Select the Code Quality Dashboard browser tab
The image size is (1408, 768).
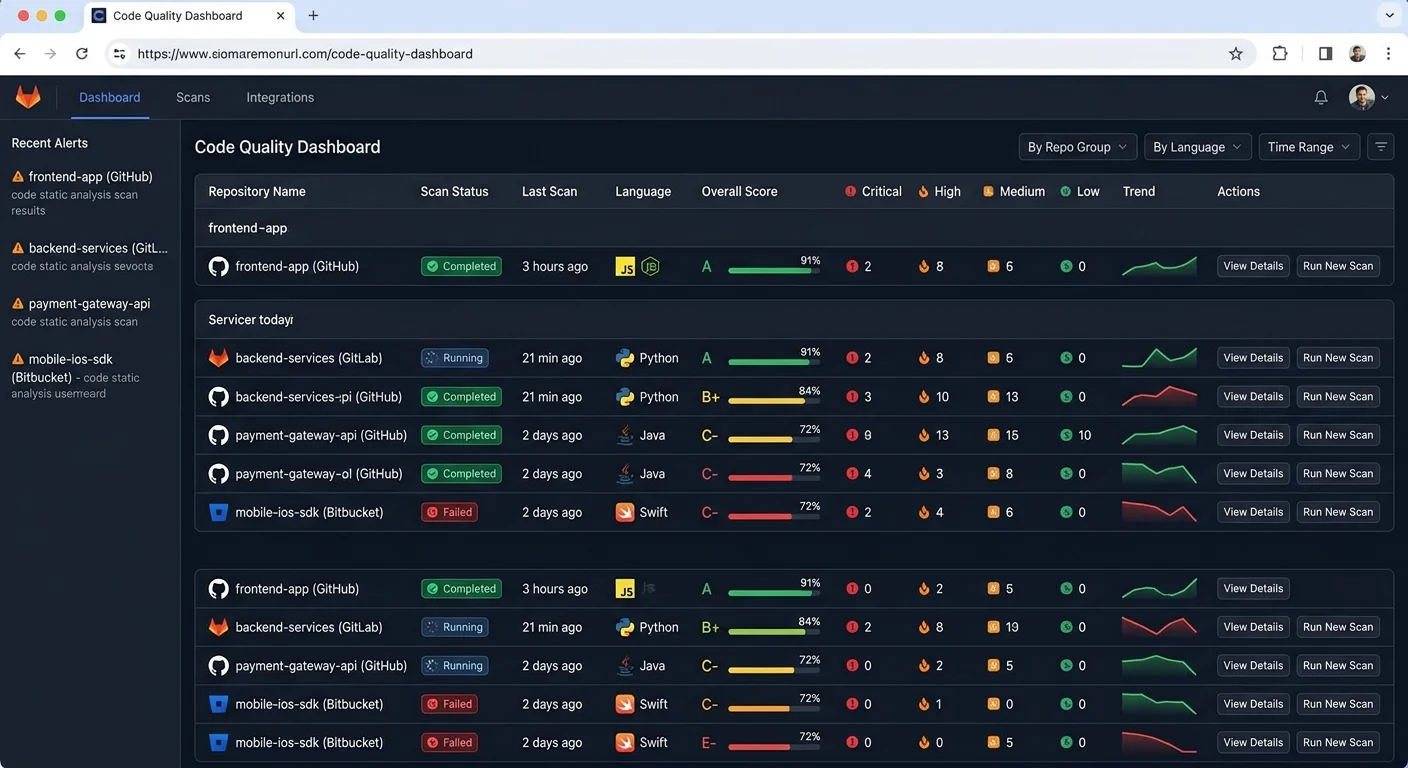click(x=188, y=16)
